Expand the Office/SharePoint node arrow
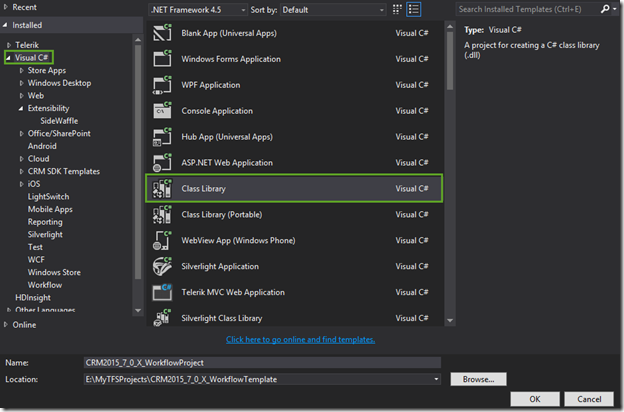 [21, 134]
